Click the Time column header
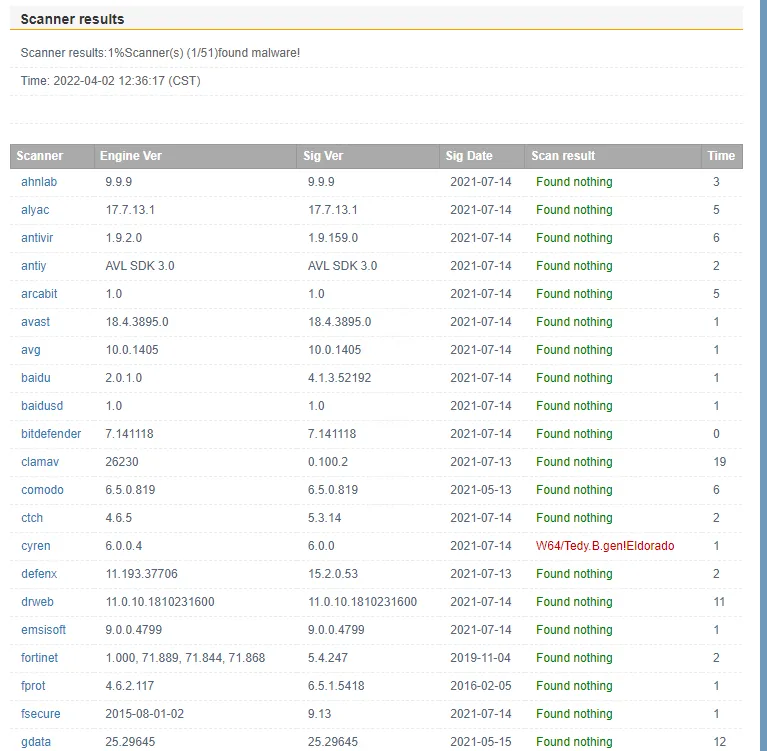The height and width of the screenshot is (751, 767). tap(721, 156)
